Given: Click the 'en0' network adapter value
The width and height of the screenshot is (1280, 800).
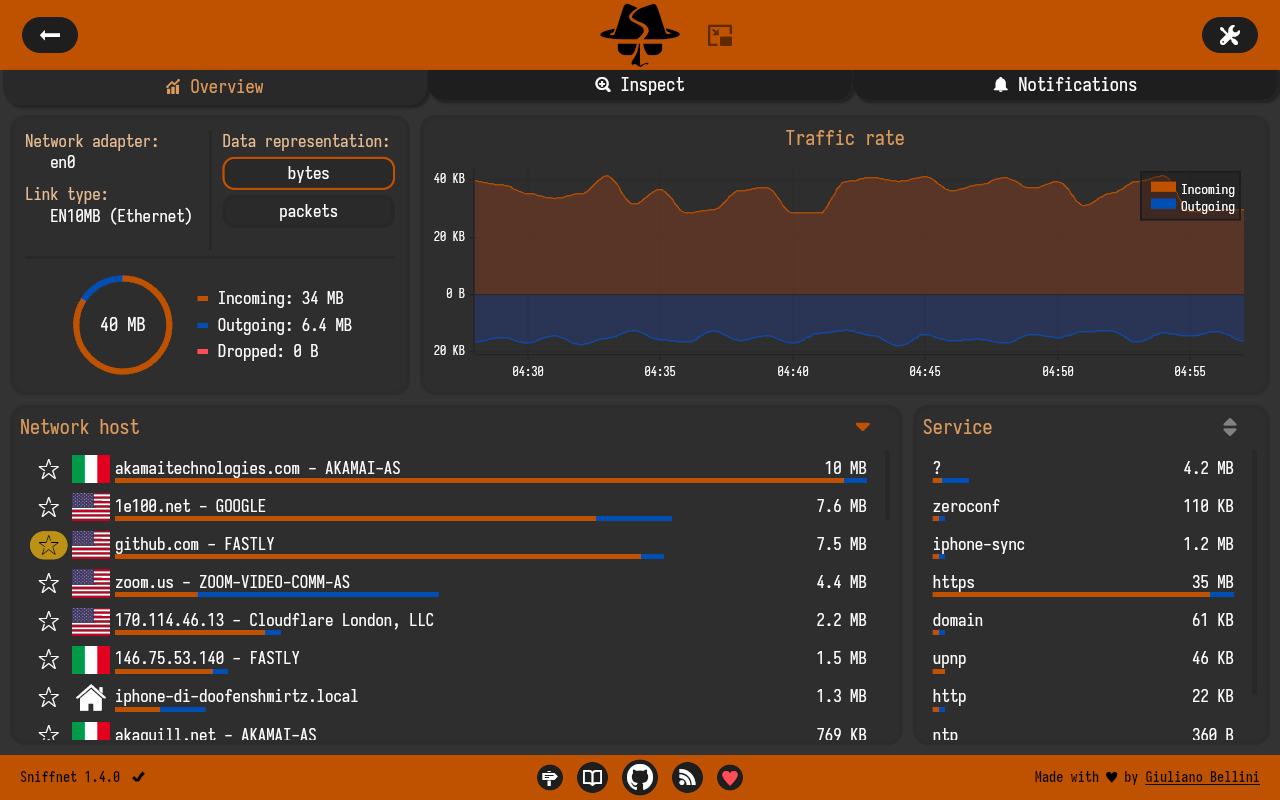Looking at the screenshot, I should click(63, 162).
